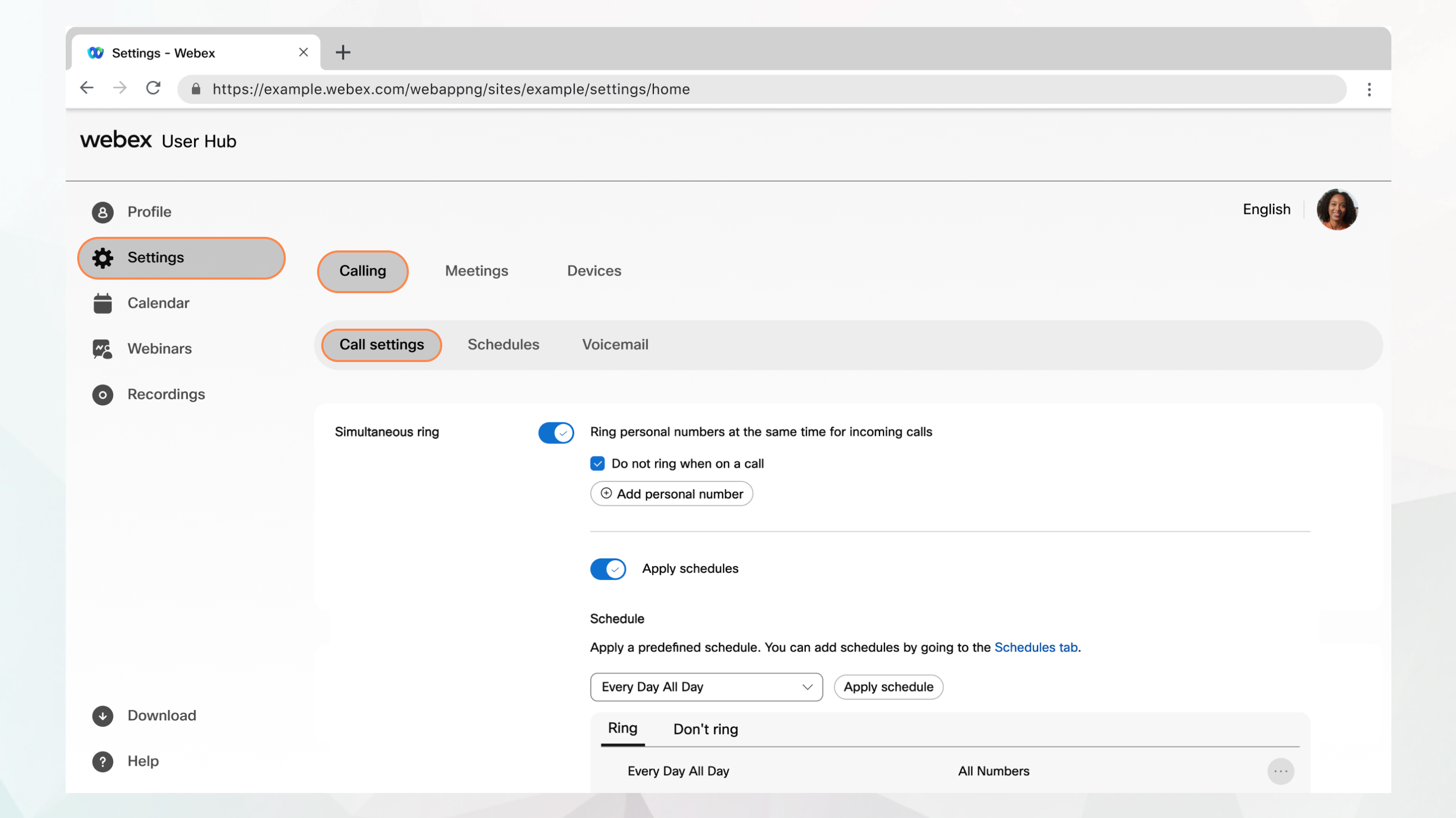Click the Webinars icon in sidebar

(x=102, y=349)
